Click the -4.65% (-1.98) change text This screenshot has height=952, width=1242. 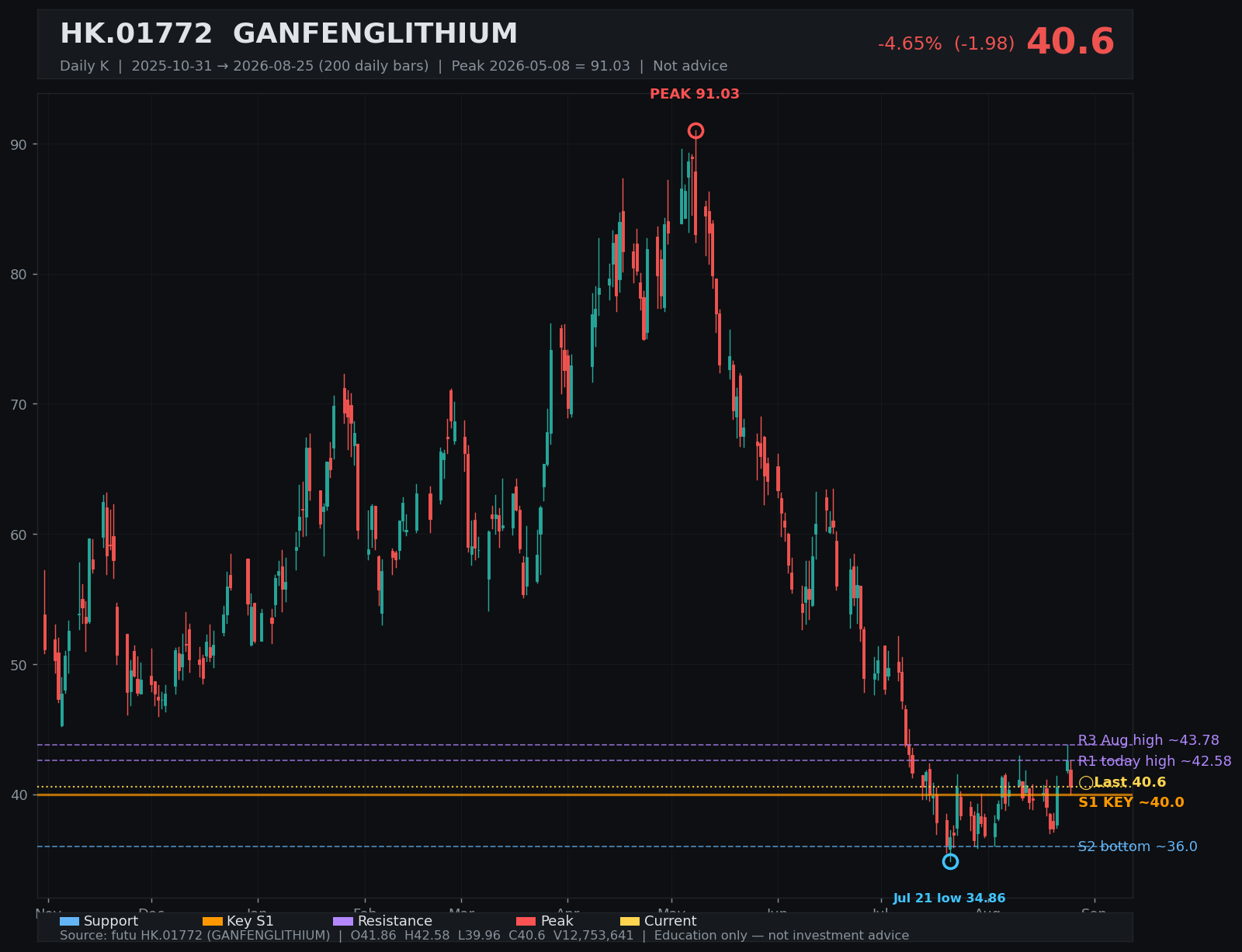tap(946, 44)
